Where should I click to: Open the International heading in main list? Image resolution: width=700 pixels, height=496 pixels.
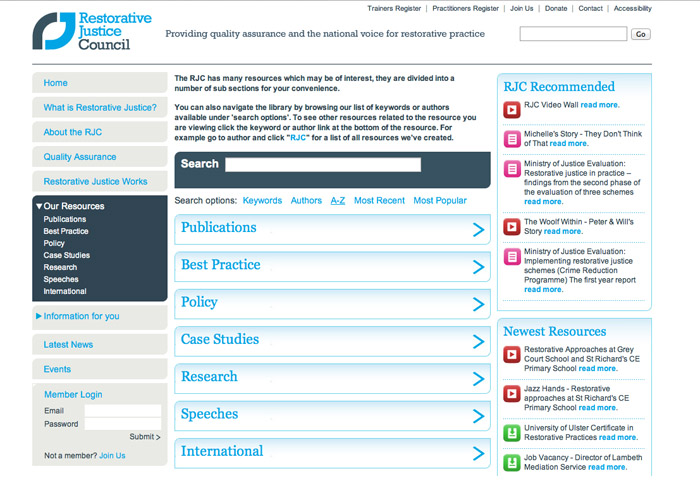(222, 451)
